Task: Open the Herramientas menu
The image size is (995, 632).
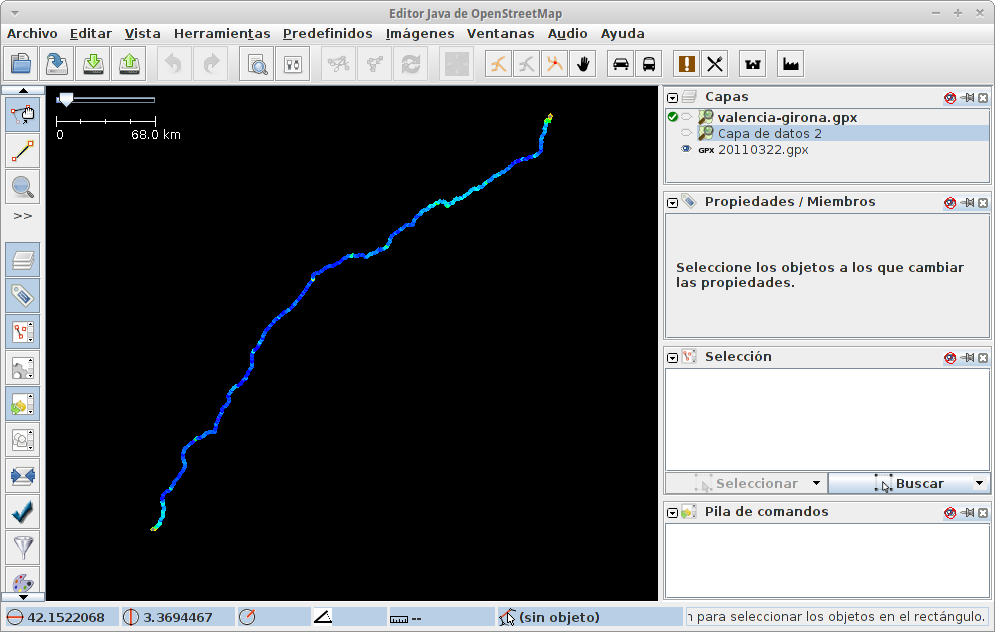Action: (x=221, y=33)
